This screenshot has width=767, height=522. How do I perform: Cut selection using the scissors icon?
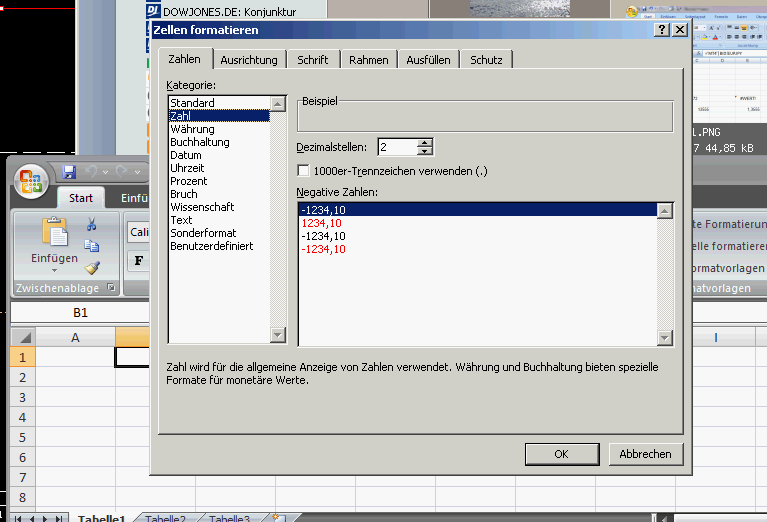(x=91, y=224)
